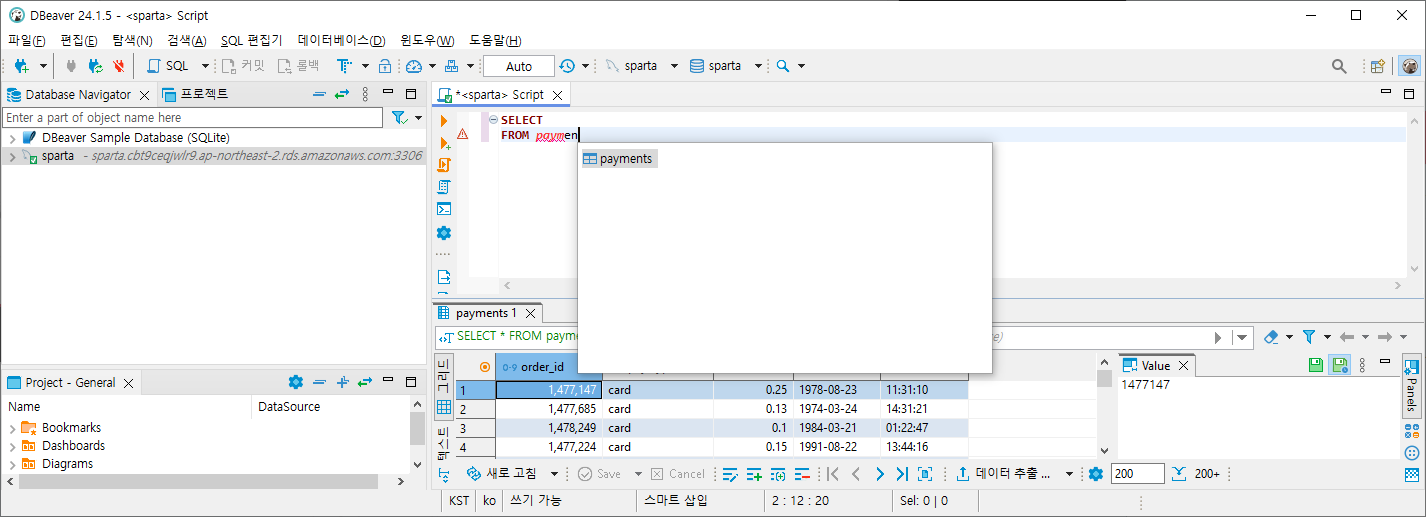Expand the sparta connection node

tap(12, 157)
